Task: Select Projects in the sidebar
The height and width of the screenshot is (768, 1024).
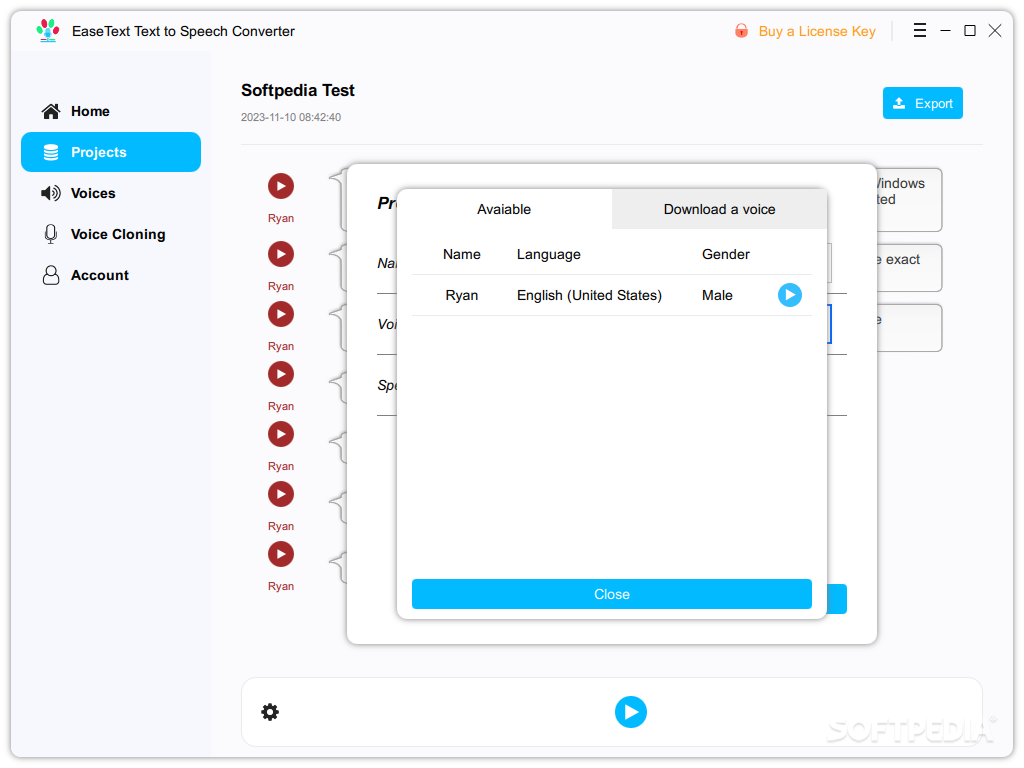Action: point(111,152)
